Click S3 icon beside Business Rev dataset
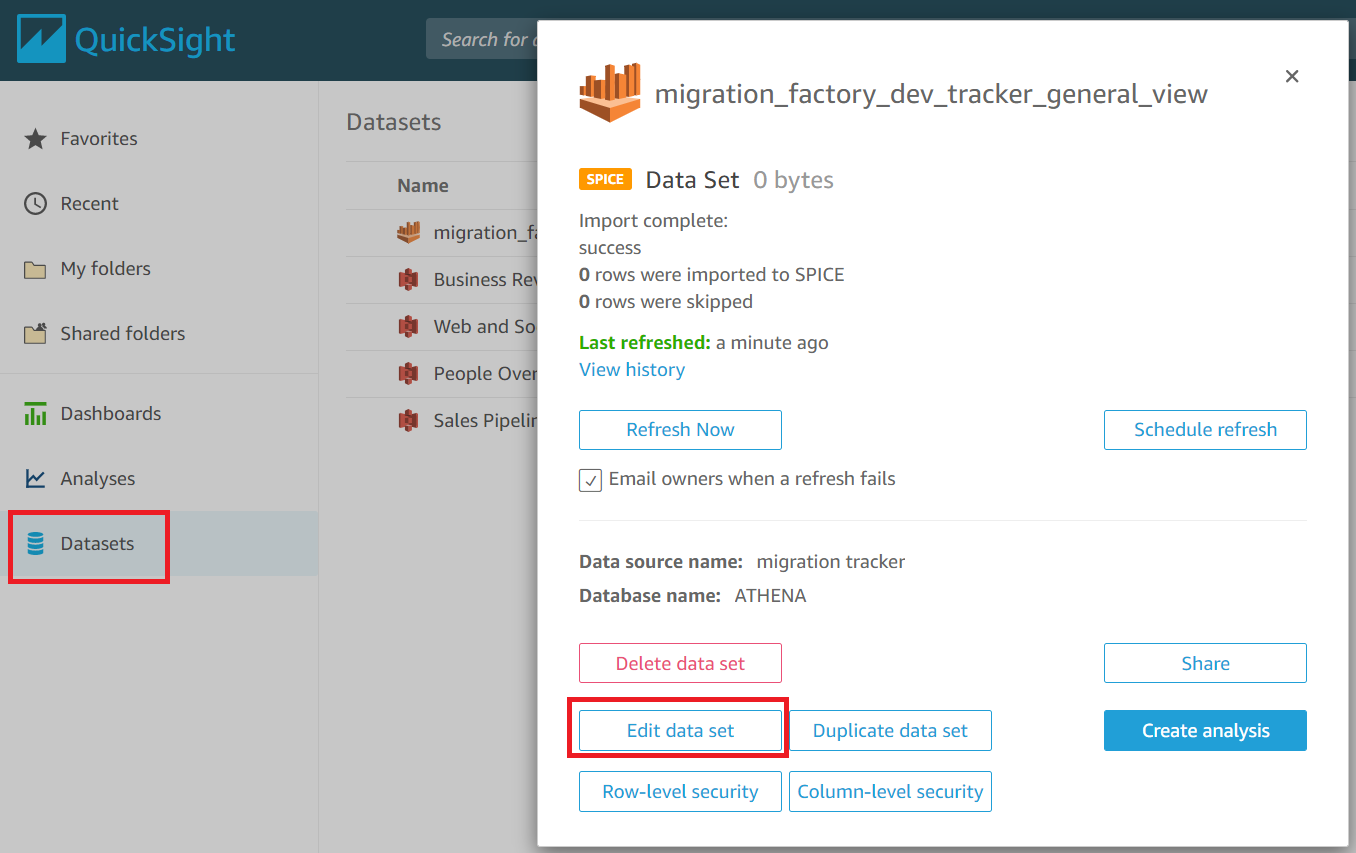 point(408,279)
